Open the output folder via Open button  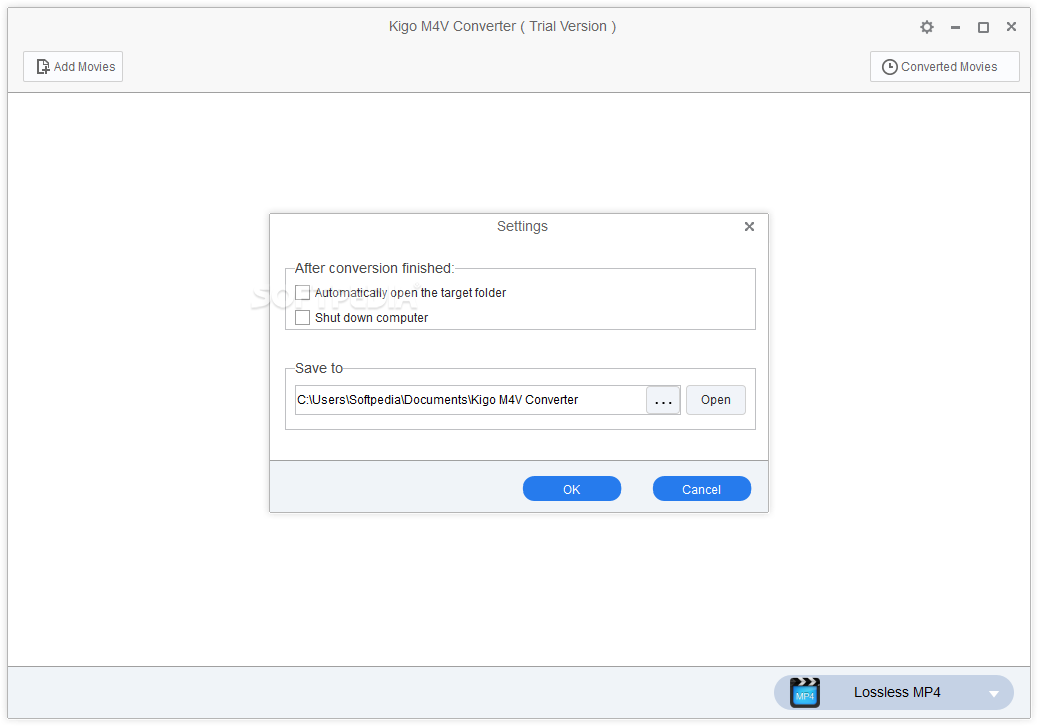pyautogui.click(x=716, y=400)
